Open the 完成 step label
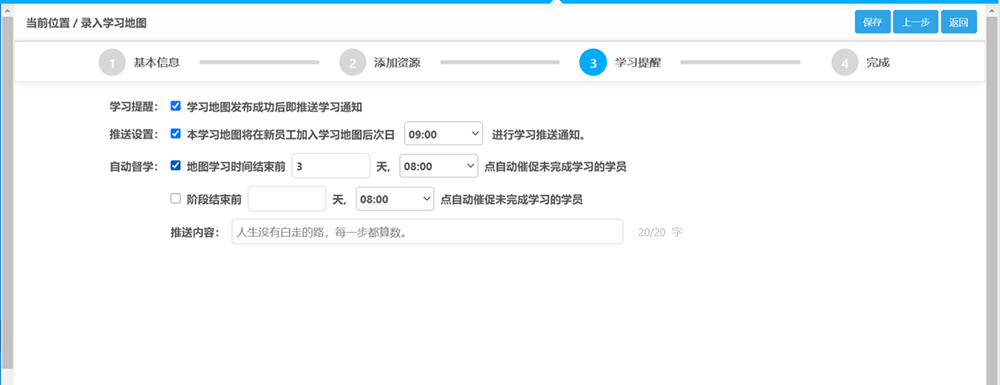 click(878, 62)
